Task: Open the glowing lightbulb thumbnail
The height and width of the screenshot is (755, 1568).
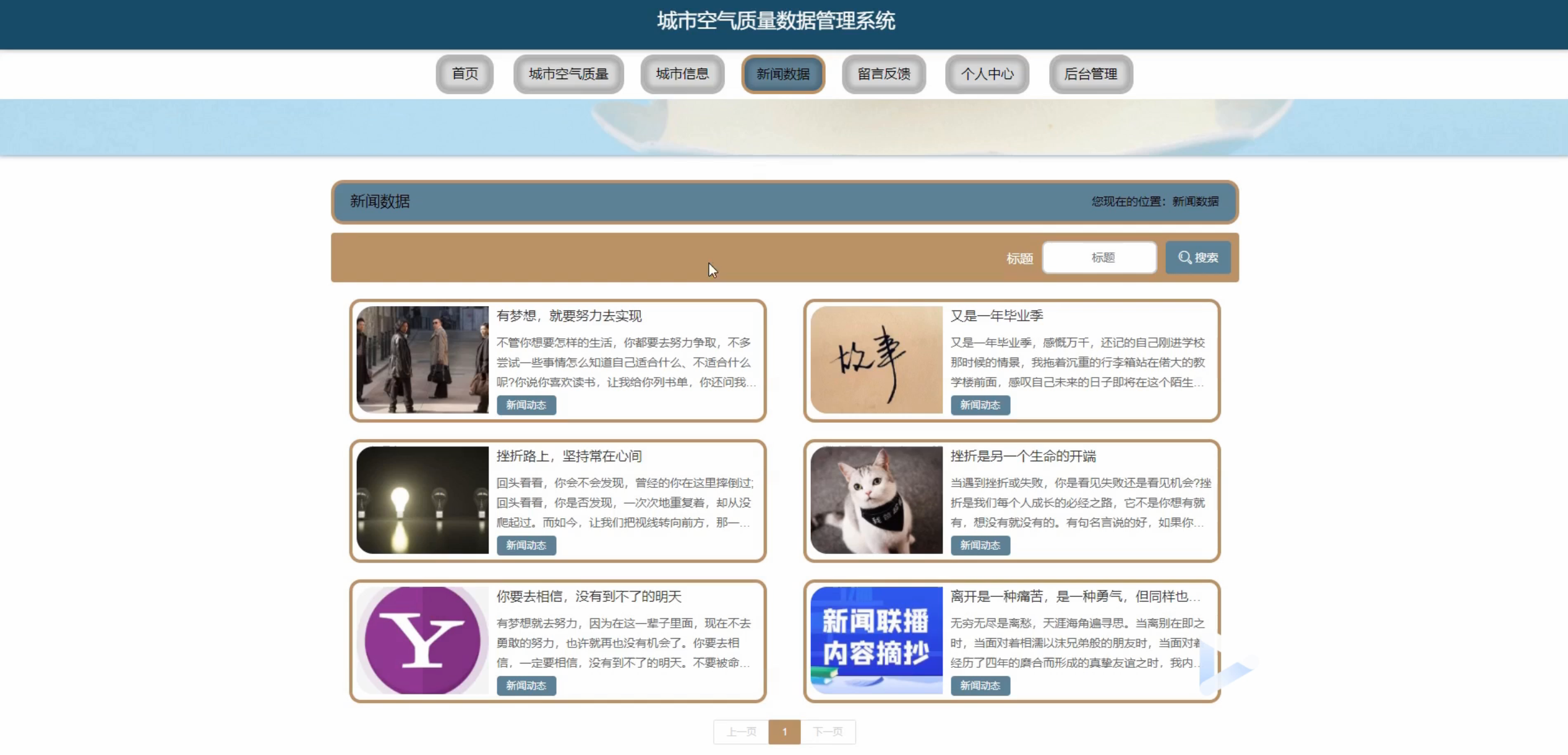Action: click(422, 500)
